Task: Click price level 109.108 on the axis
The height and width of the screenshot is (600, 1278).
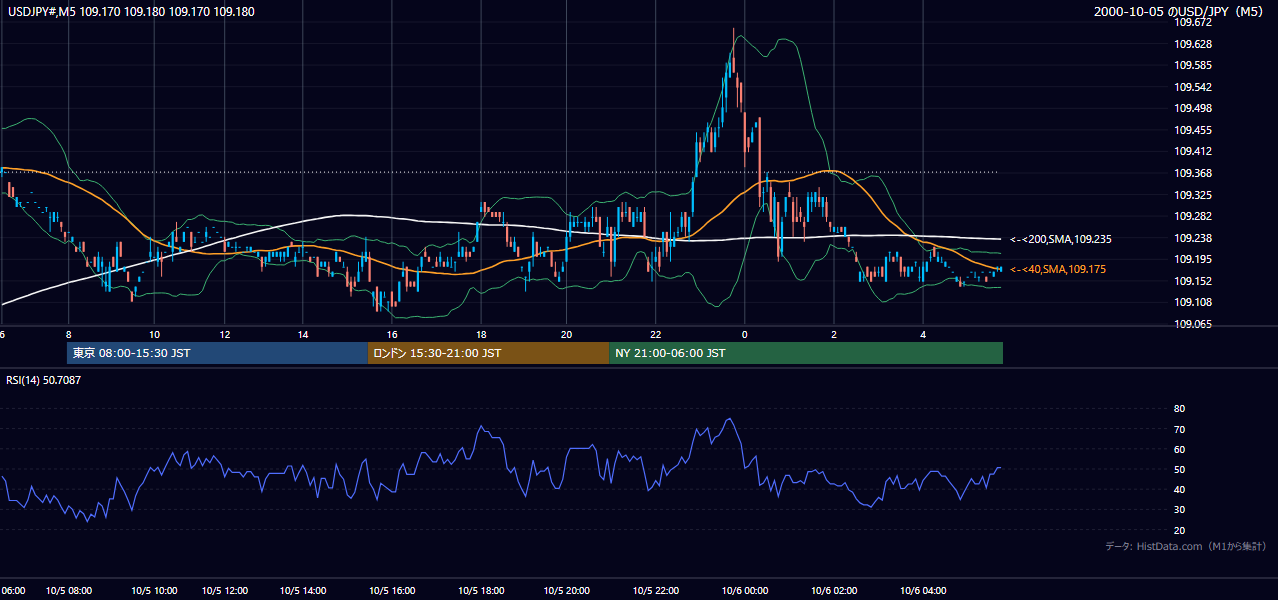Action: (1195, 302)
